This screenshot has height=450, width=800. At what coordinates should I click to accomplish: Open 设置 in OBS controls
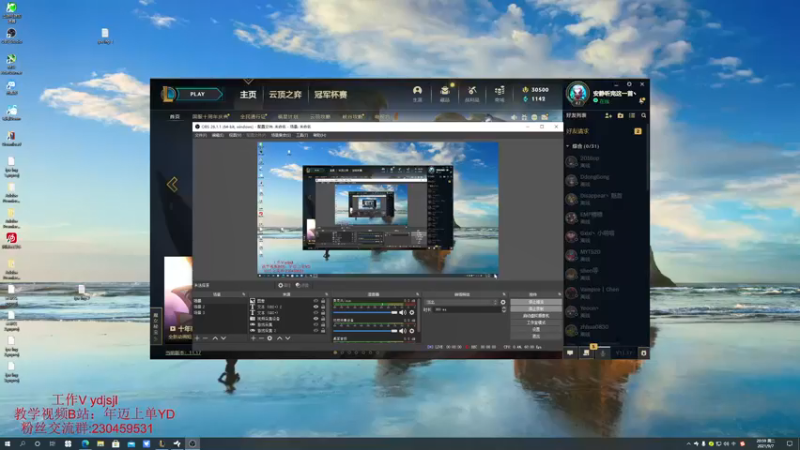coord(536,330)
